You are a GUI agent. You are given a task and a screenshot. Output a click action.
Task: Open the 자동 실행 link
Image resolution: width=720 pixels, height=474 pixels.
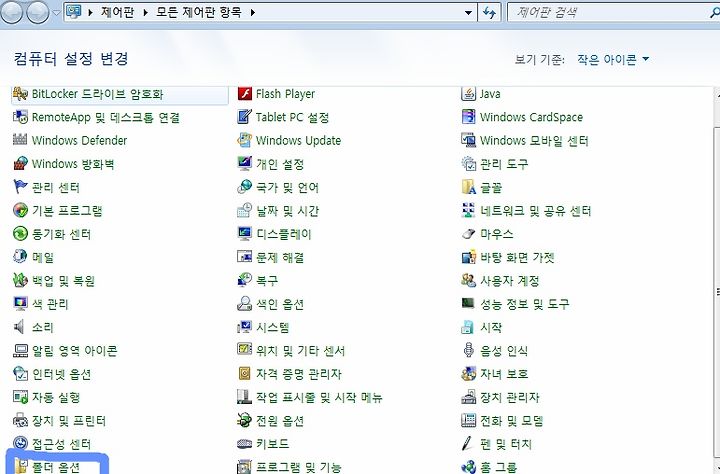click(x=56, y=397)
